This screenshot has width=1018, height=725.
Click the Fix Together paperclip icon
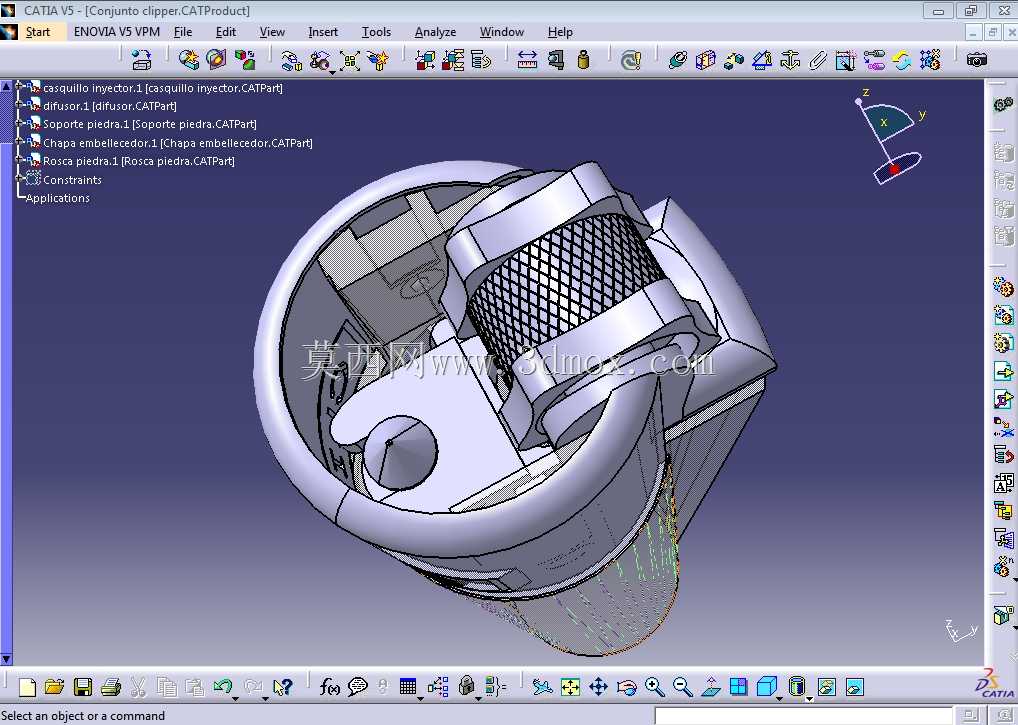click(x=818, y=60)
